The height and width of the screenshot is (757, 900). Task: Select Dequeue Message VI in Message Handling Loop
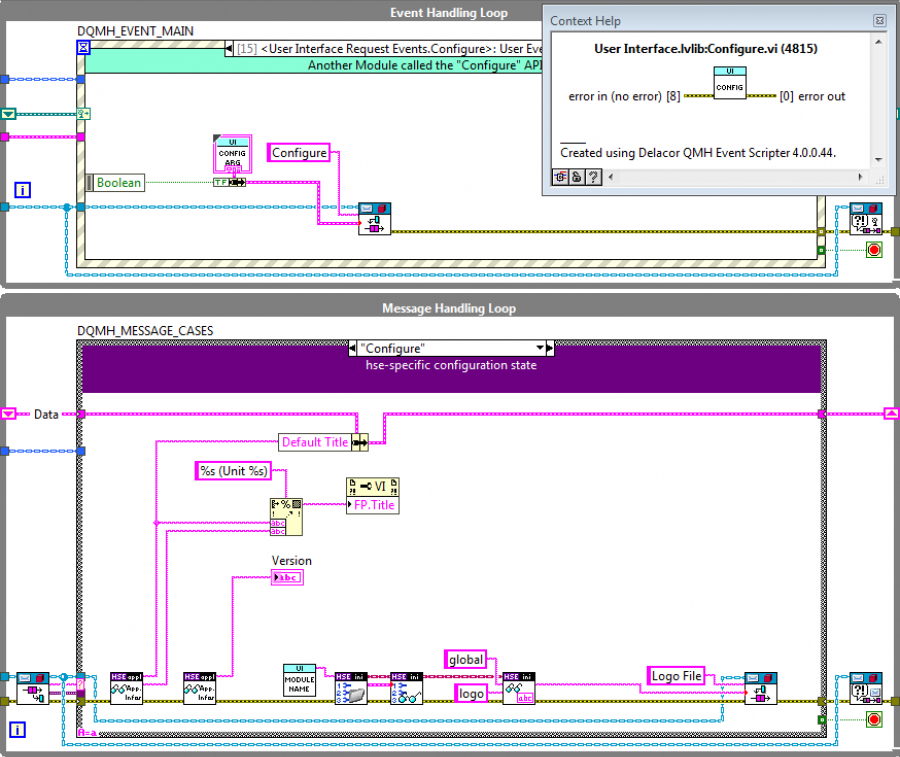click(33, 689)
